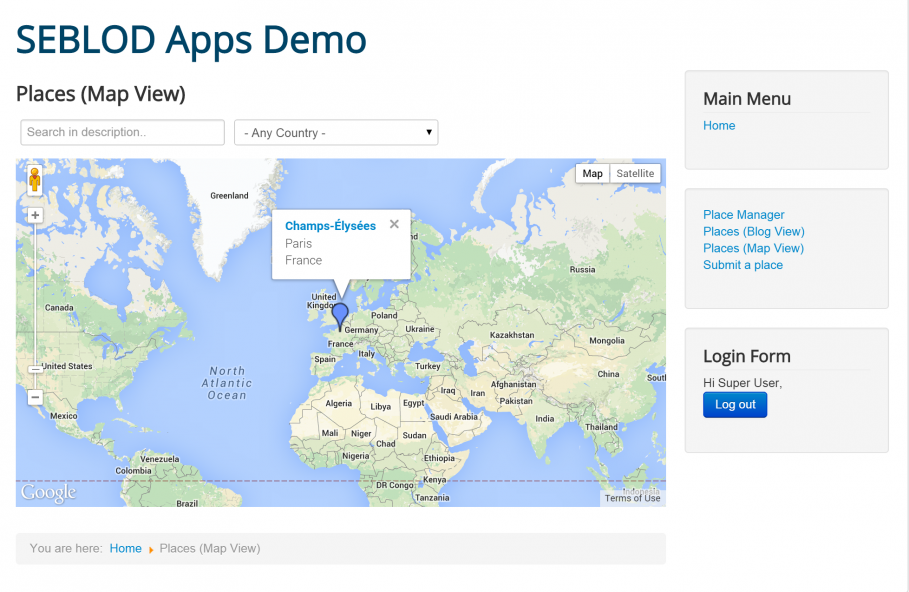Click the Google logo on map
Image resolution: width=909 pixels, height=592 pixels.
(x=49, y=493)
